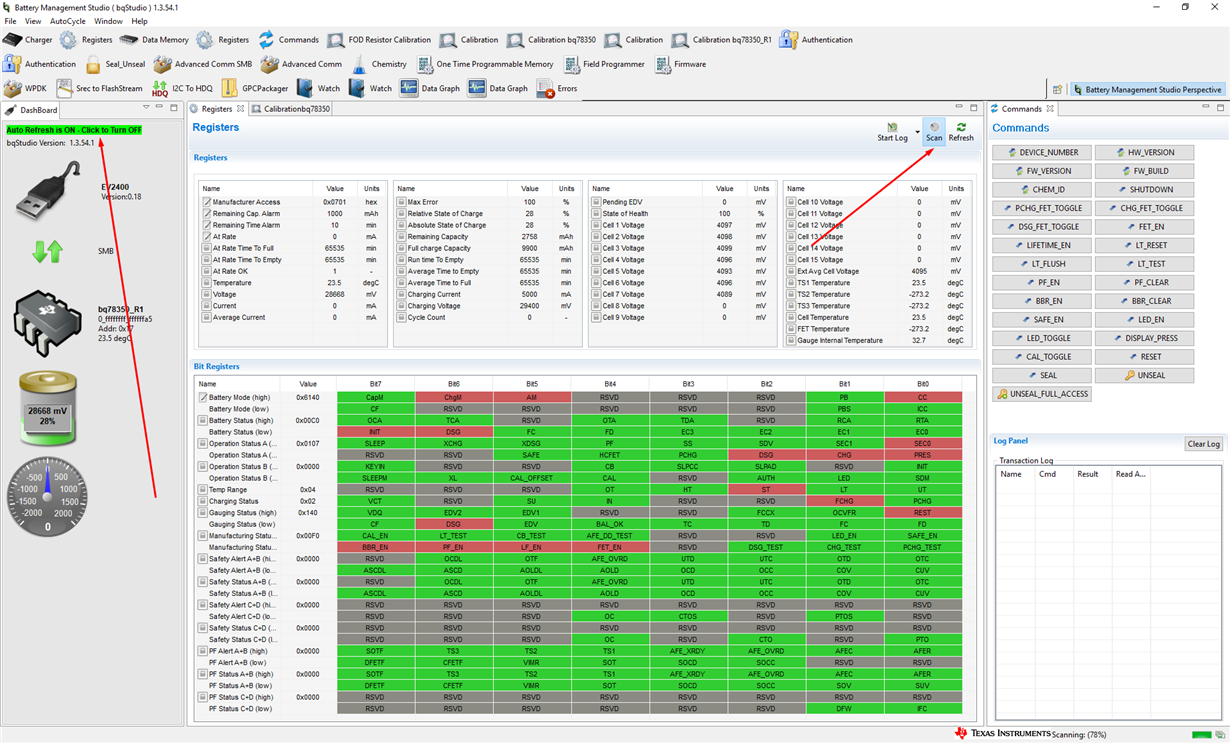Click the SMB communication arrows icon
Screen dimensions: 1230x743
pyautogui.click(x=47, y=251)
